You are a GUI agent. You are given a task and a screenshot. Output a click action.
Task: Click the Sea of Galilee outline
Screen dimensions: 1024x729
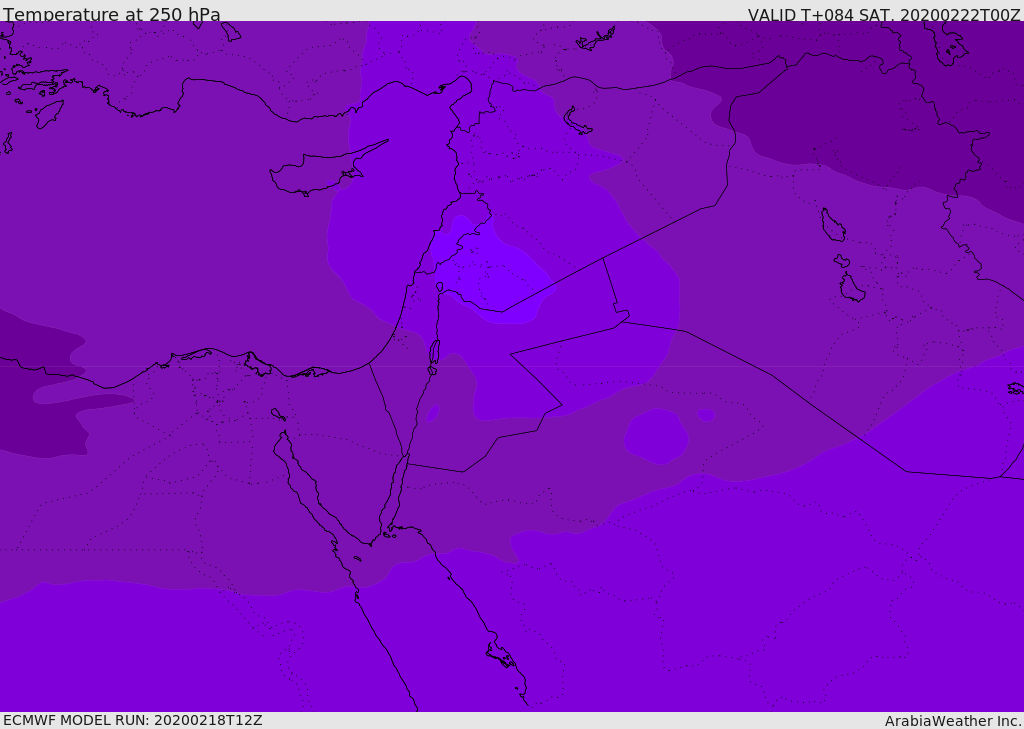tap(440, 287)
